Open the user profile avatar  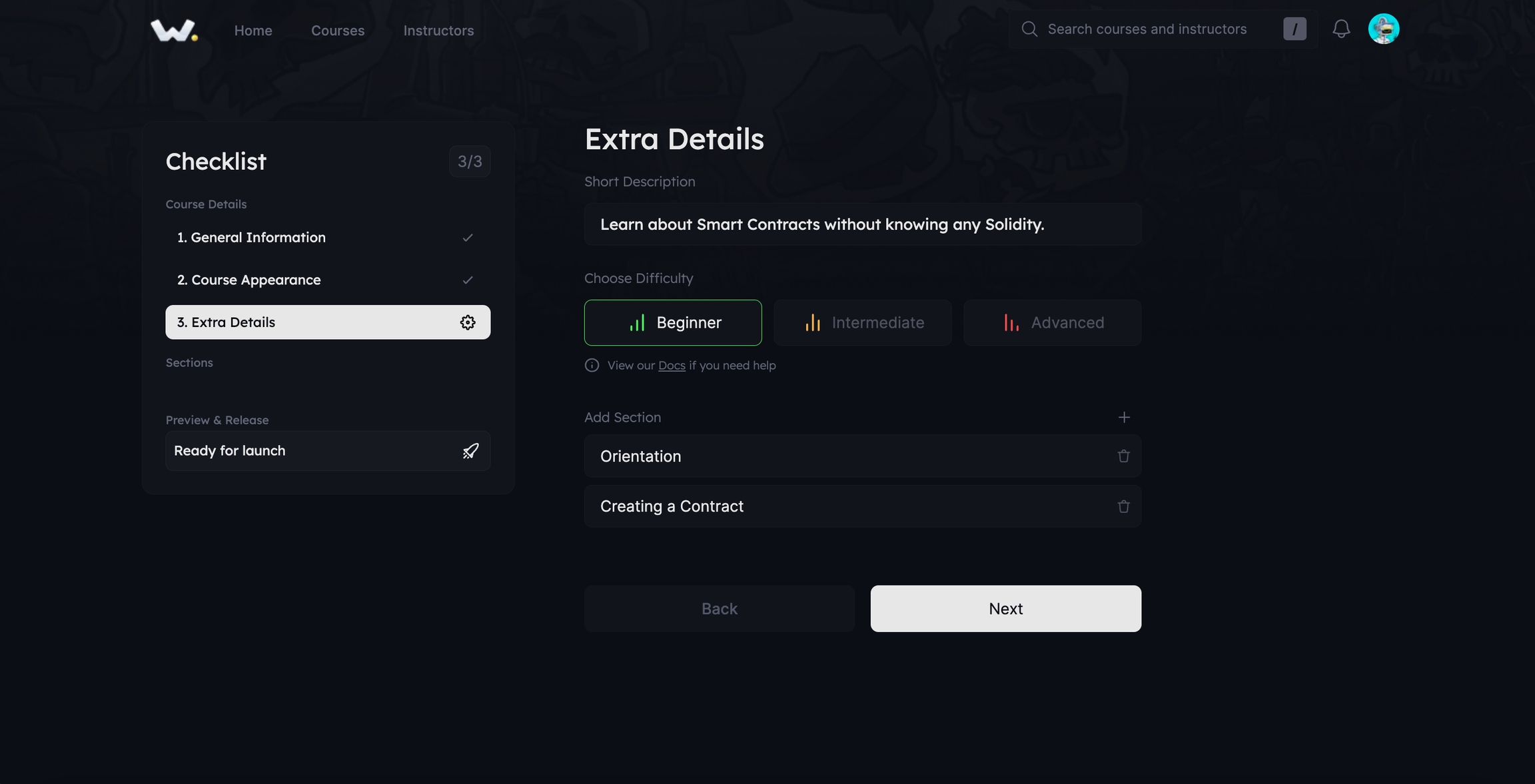point(1383,29)
